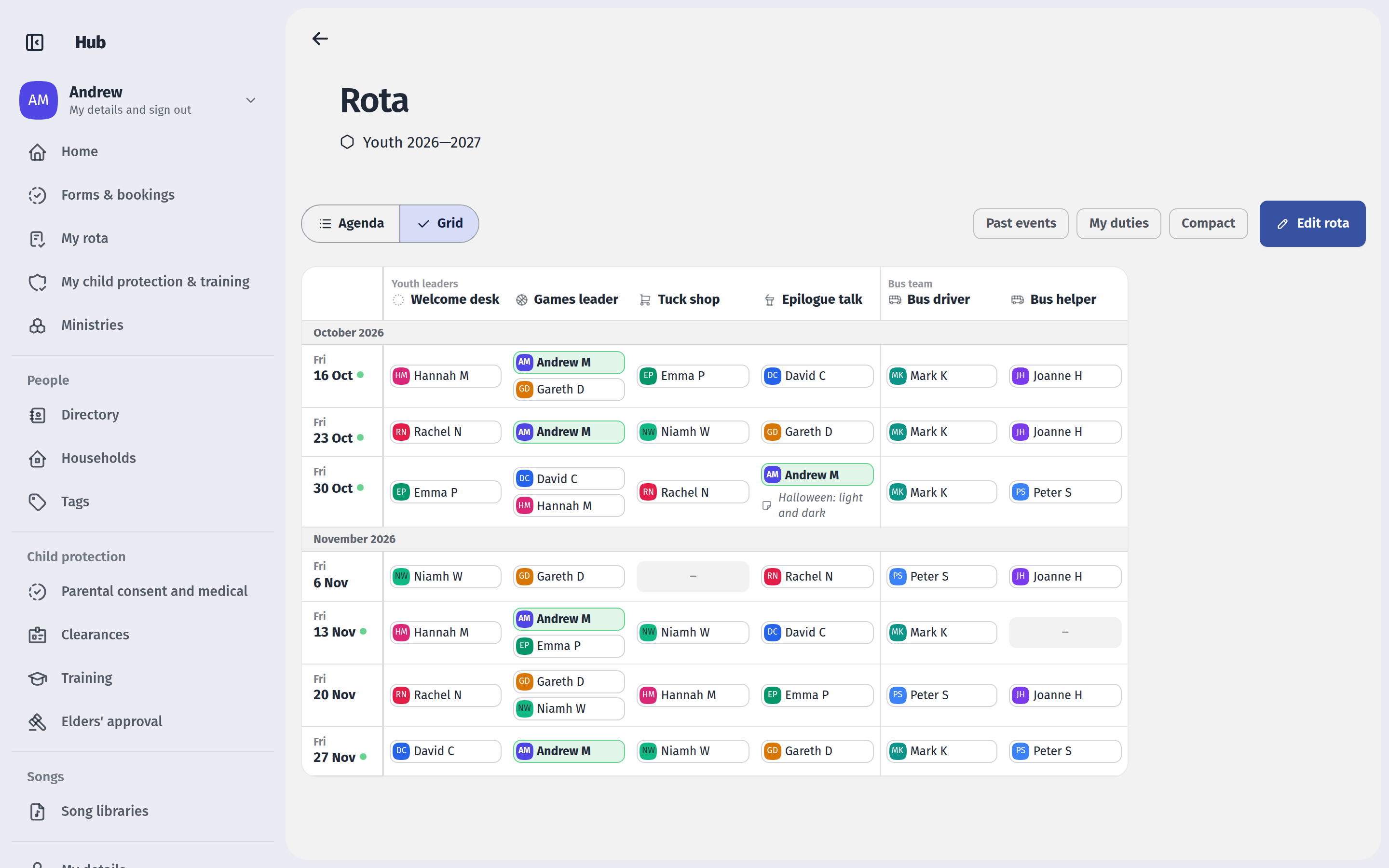This screenshot has width=1389, height=868.
Task: Open Ministries in sidebar
Action: (92, 325)
